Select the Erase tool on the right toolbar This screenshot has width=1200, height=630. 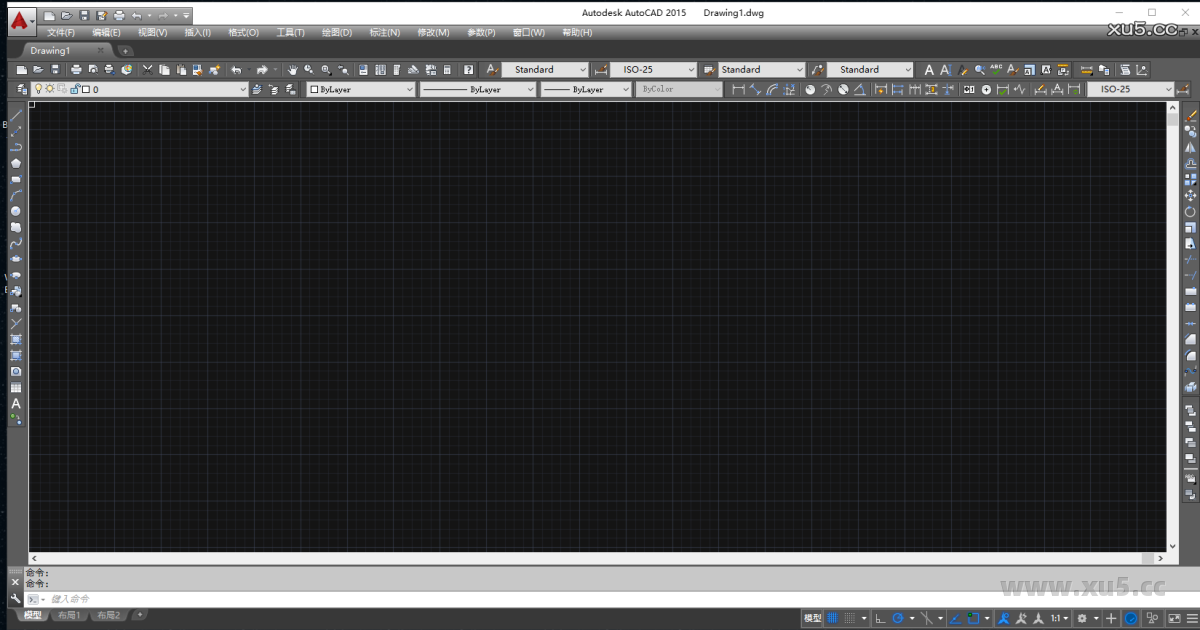[1190, 115]
